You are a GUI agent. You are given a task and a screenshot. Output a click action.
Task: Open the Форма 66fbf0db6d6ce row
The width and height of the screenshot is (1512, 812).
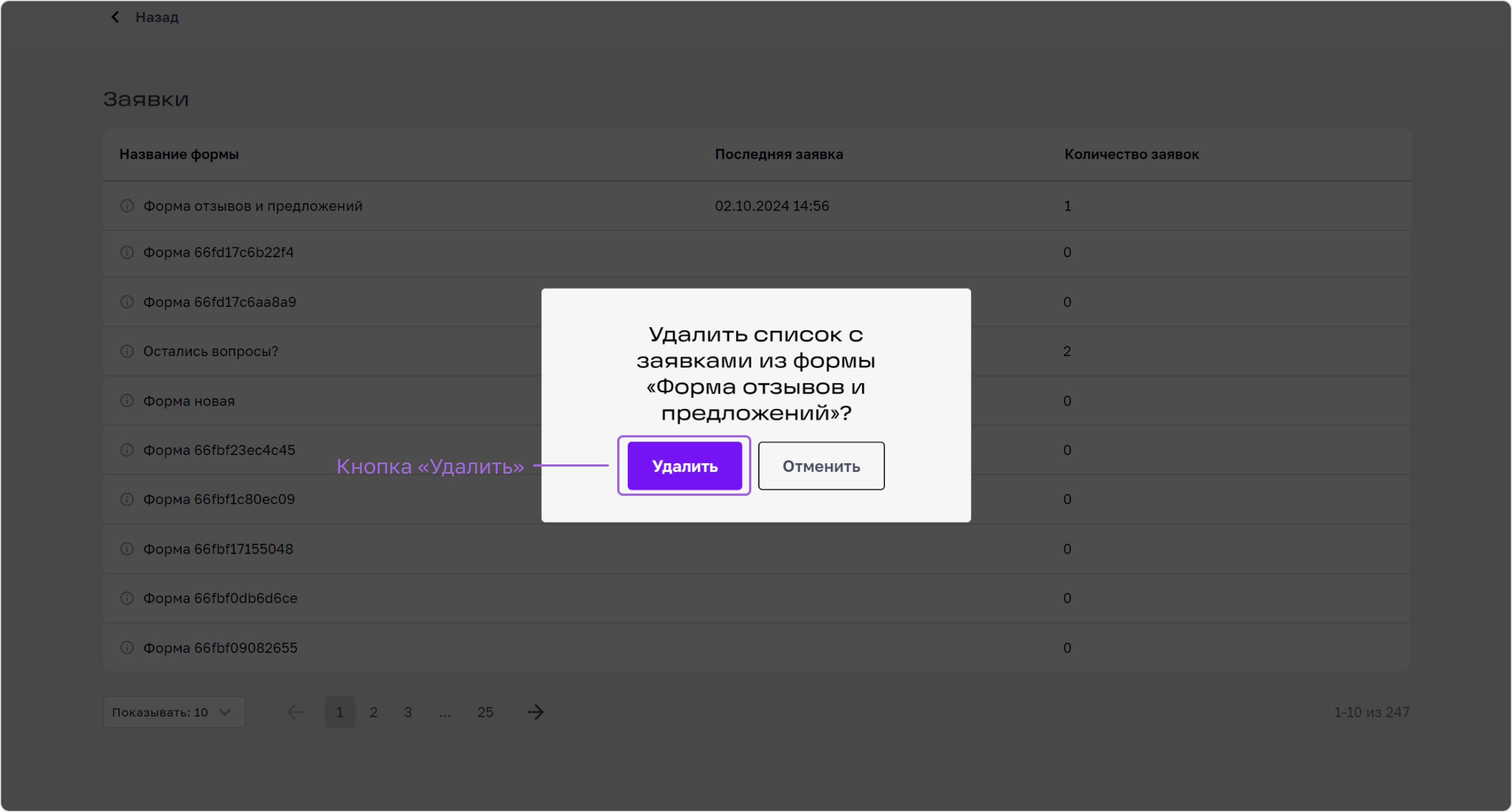(757, 598)
